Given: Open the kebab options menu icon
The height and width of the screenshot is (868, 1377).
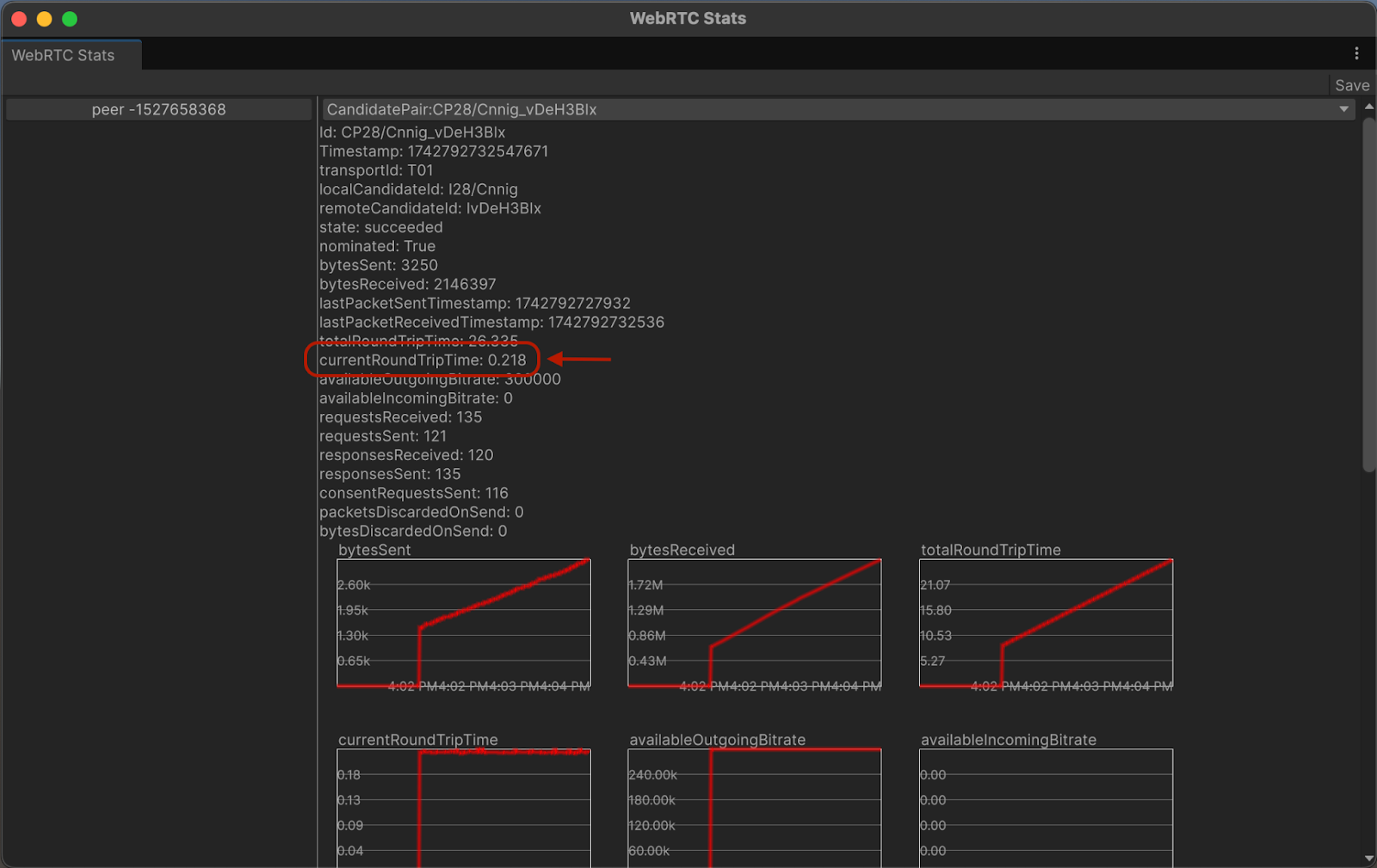Looking at the screenshot, I should click(1356, 53).
